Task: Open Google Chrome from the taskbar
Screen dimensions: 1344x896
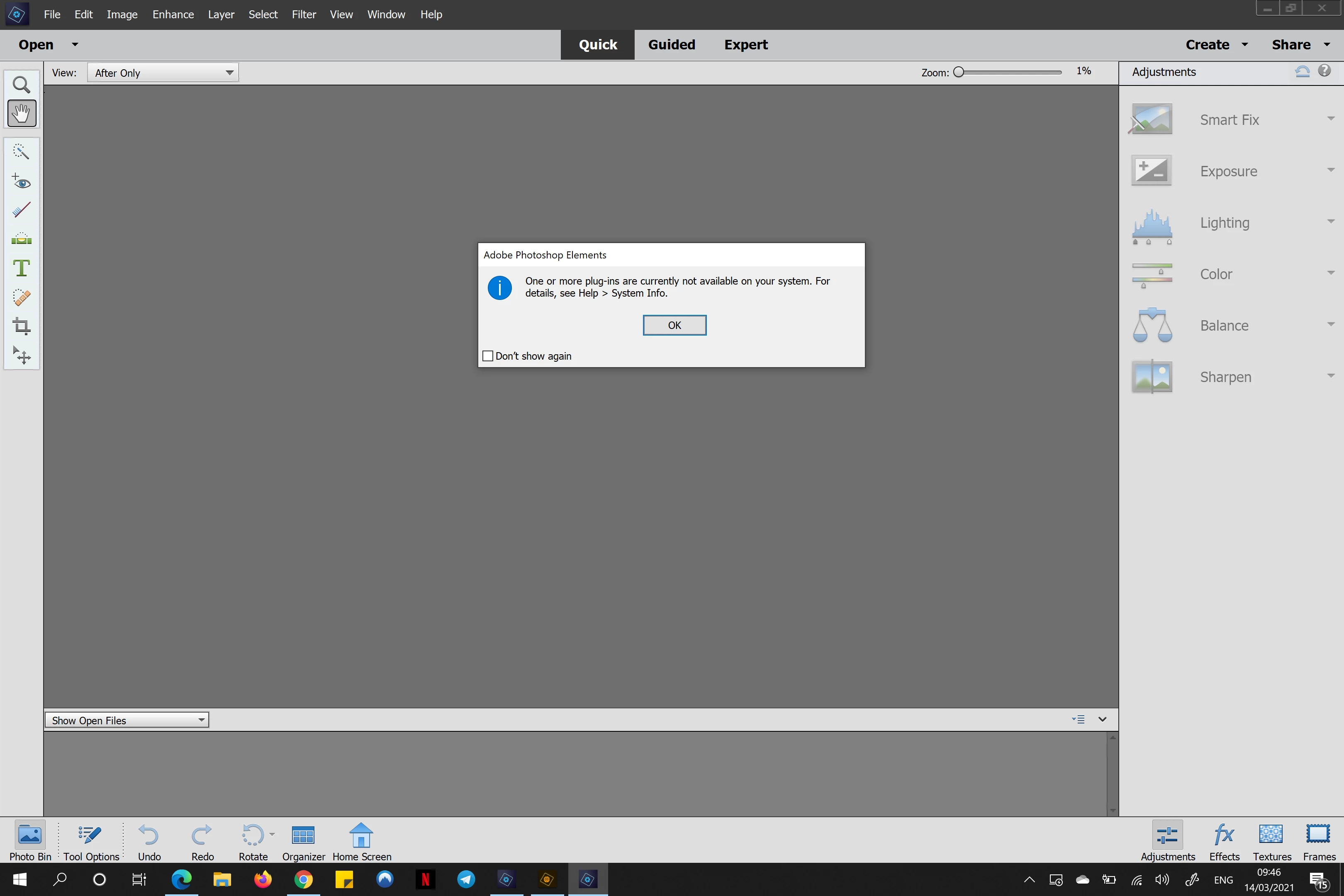Action: click(x=303, y=879)
